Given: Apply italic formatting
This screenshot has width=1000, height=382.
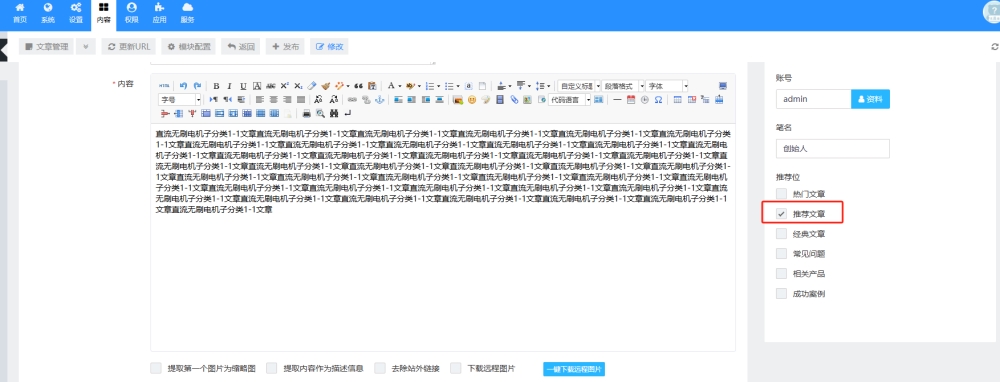Looking at the screenshot, I should point(230,85).
